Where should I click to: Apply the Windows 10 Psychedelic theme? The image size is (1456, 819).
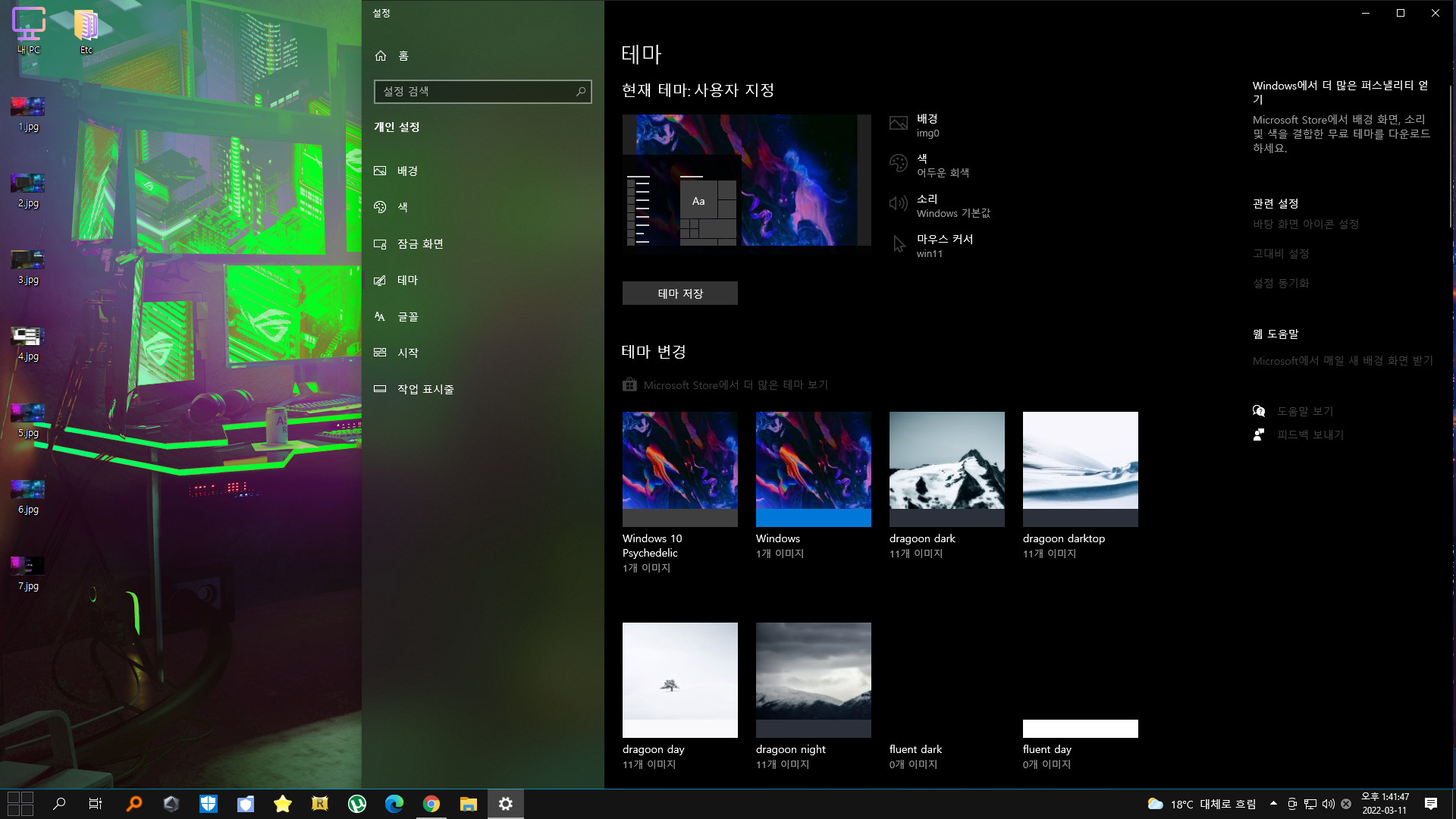tap(680, 492)
